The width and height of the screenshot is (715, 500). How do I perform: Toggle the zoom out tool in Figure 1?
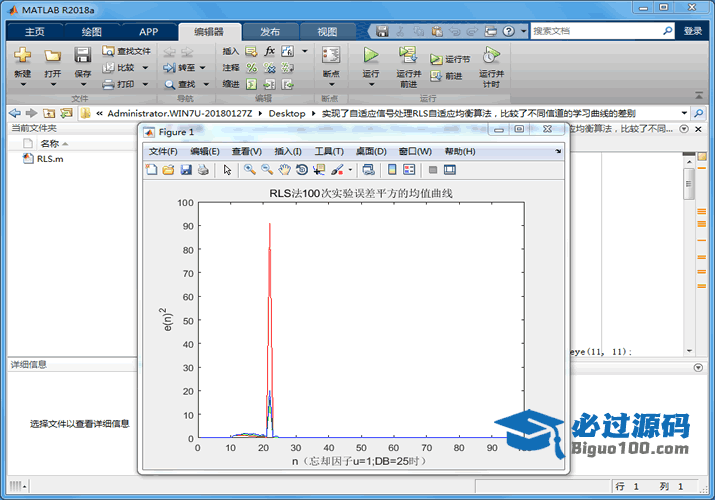click(x=267, y=170)
